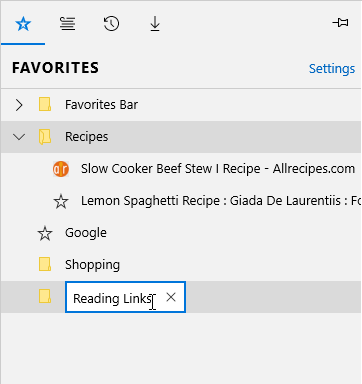Click the Shopping folder icon
The height and width of the screenshot is (384, 362).
tap(45, 264)
